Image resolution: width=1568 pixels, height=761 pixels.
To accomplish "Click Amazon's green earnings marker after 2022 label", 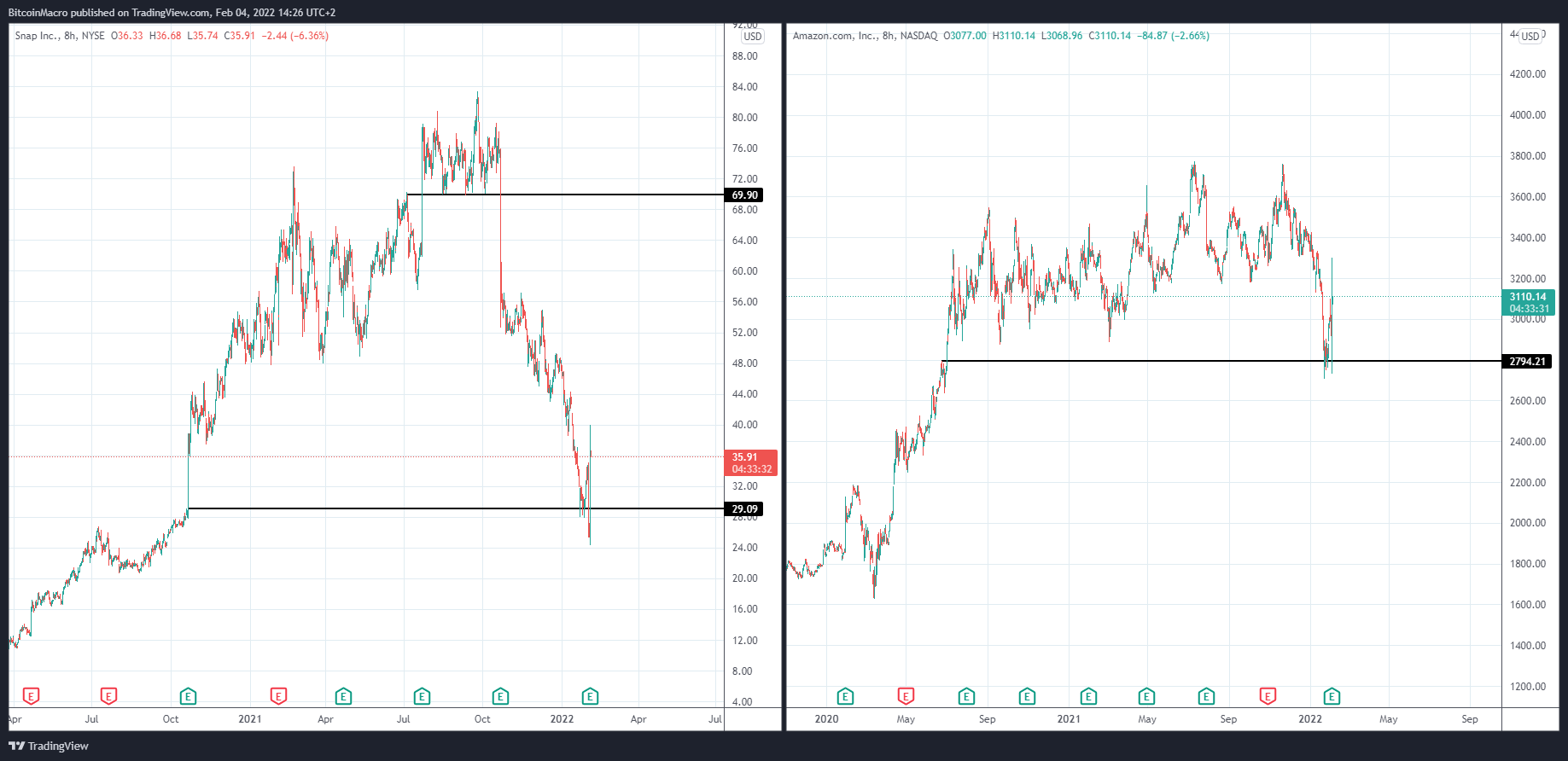I will coord(1332,696).
